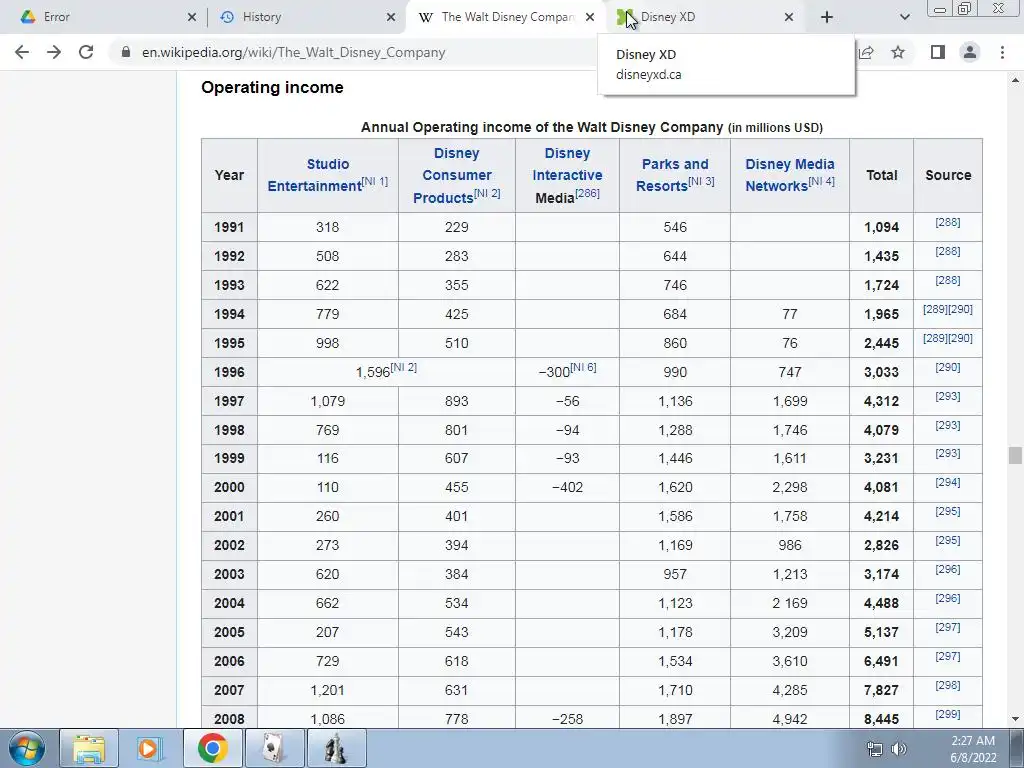Screen dimensions: 1024x768
Task: Close the Disney XD tab
Action: (789, 17)
